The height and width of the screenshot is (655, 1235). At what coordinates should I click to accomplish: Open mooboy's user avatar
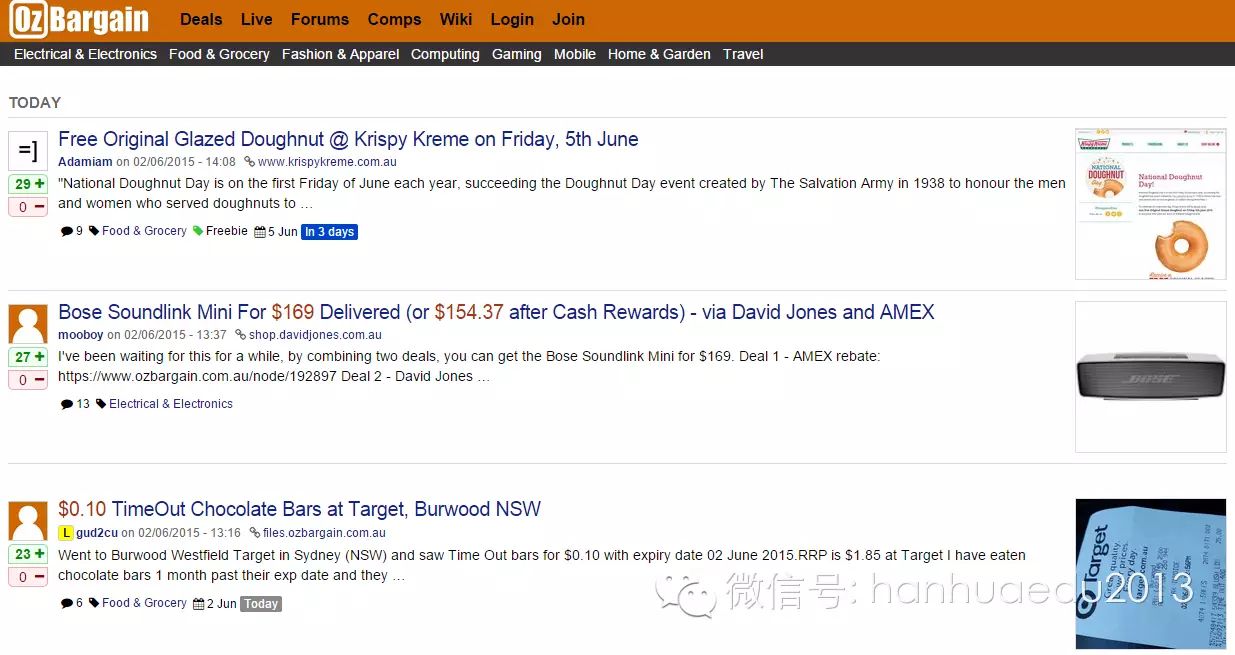pos(28,324)
